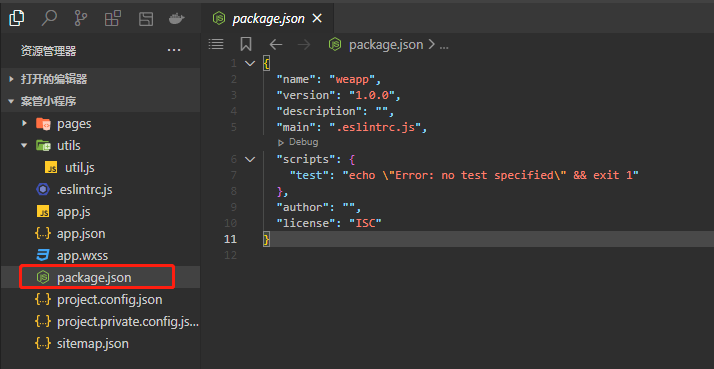Go back with the left arrow

coord(276,44)
